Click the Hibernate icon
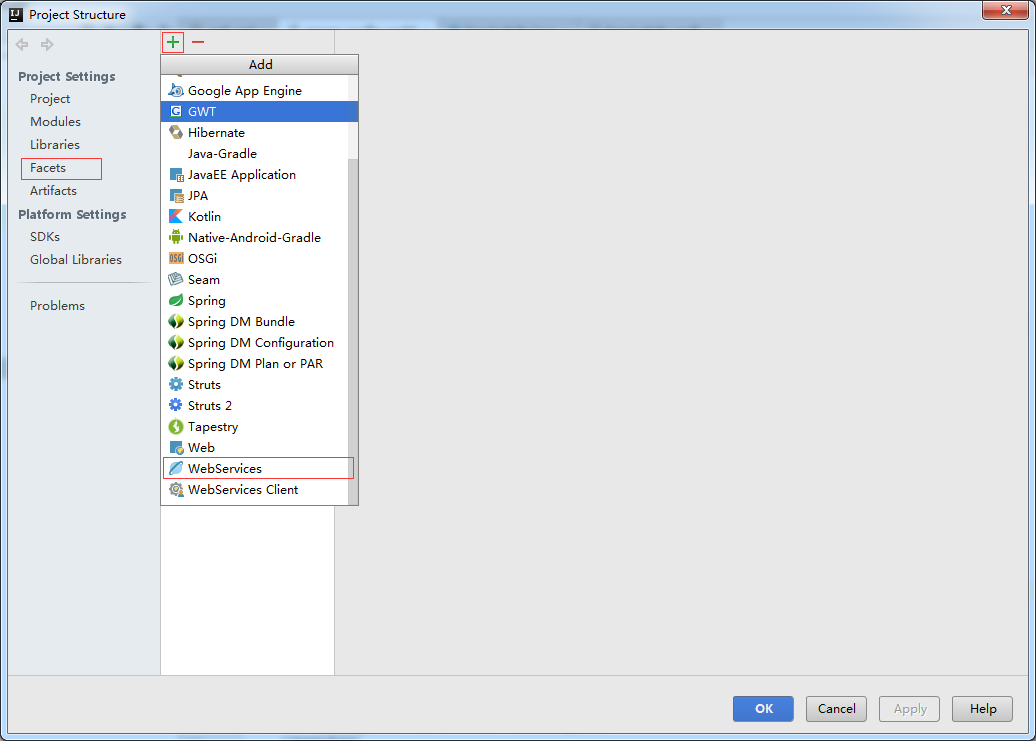 coord(176,133)
